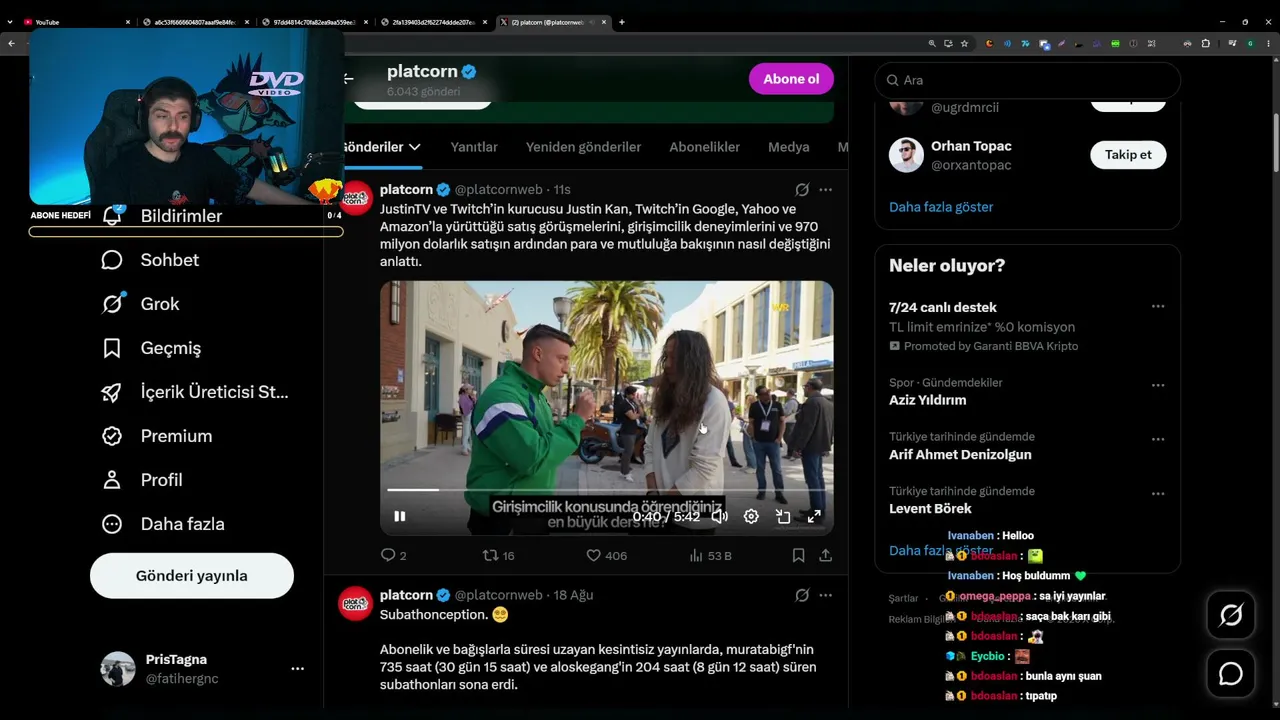
Task: Bookmark the Justin Kan post
Action: (798, 555)
